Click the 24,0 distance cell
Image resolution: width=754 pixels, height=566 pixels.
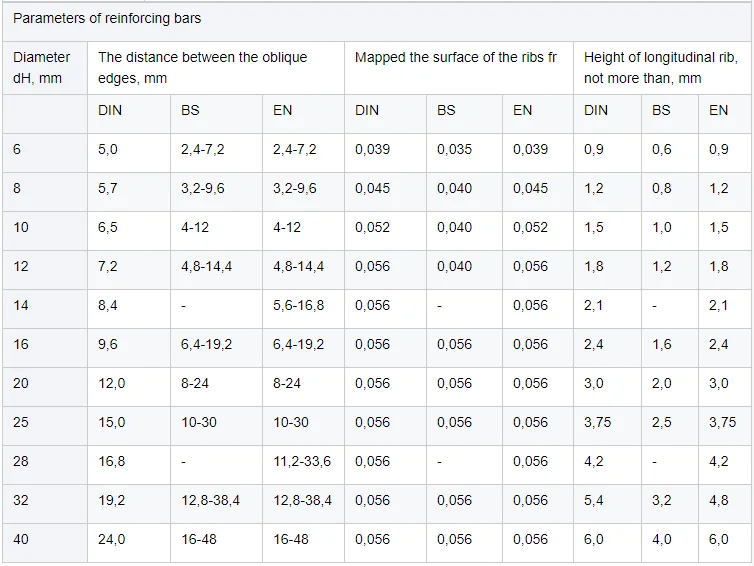click(x=112, y=539)
